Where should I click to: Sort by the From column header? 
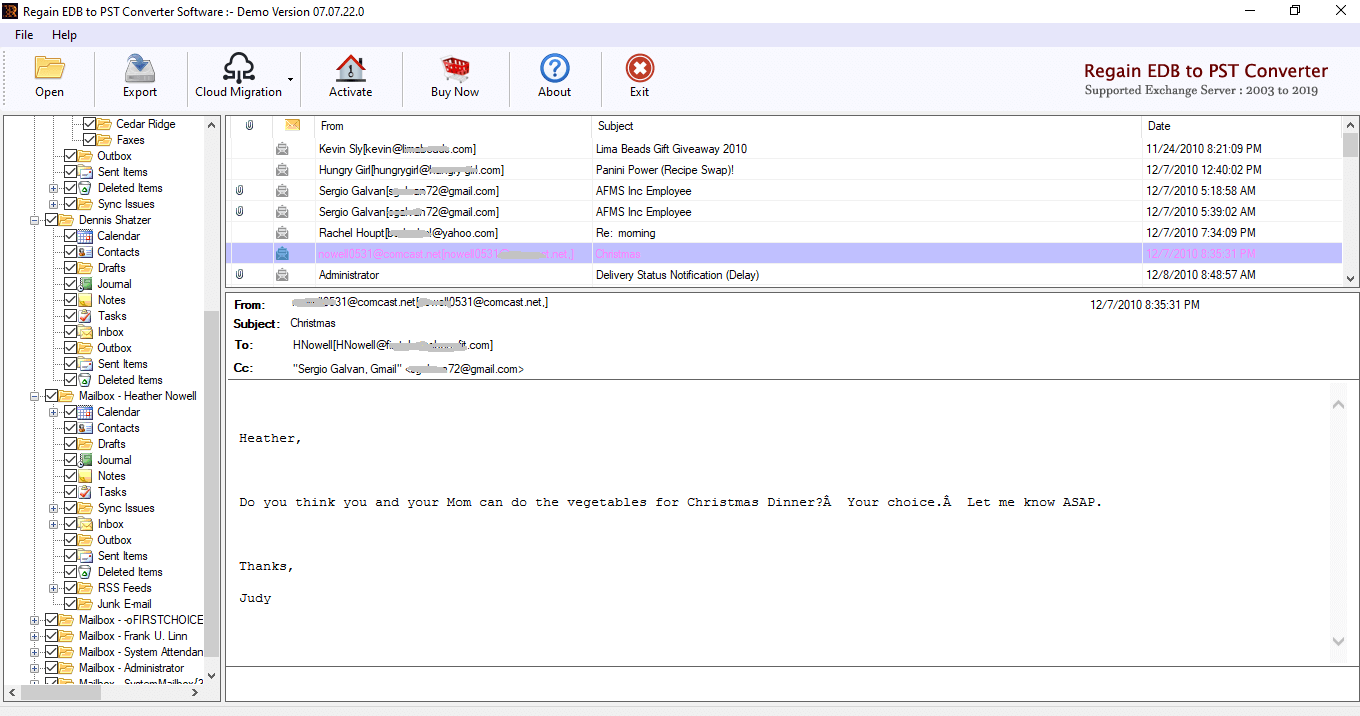pos(453,126)
